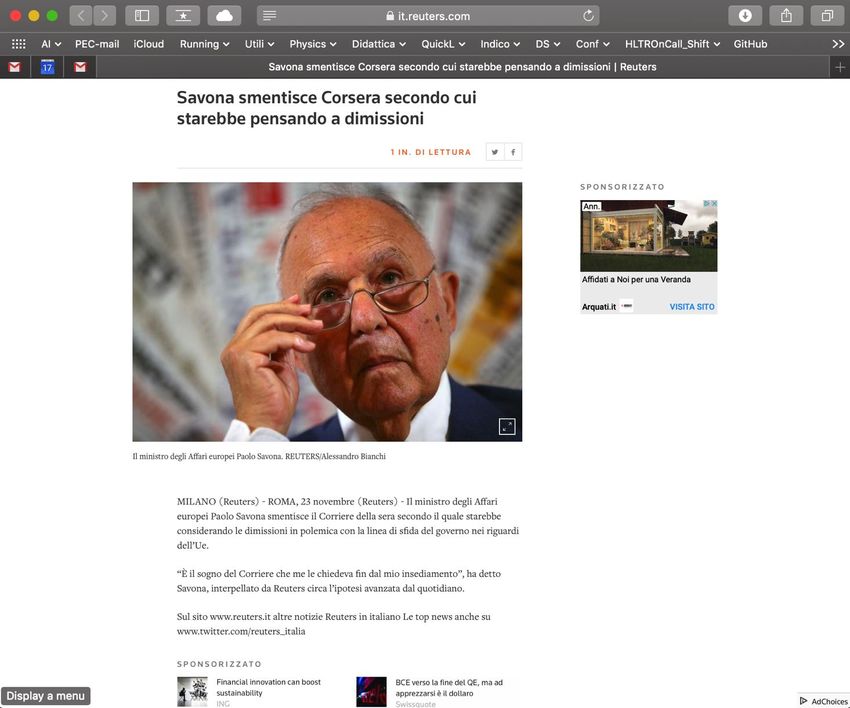Switch to the pinned calendar tab
850x708 pixels.
[x=47, y=67]
